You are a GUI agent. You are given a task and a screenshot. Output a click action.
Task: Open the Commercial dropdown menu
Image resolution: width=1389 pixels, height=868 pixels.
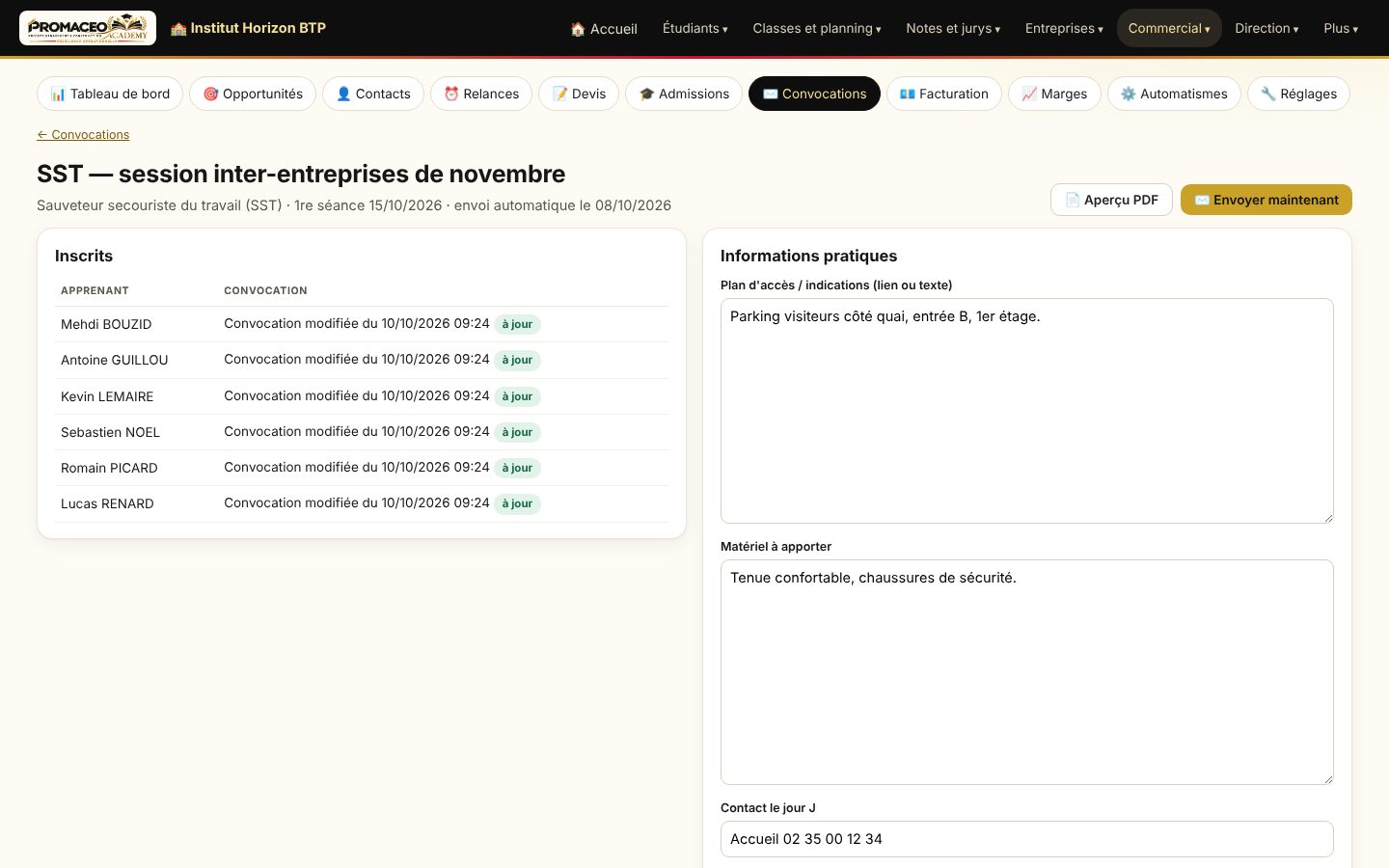tap(1169, 28)
